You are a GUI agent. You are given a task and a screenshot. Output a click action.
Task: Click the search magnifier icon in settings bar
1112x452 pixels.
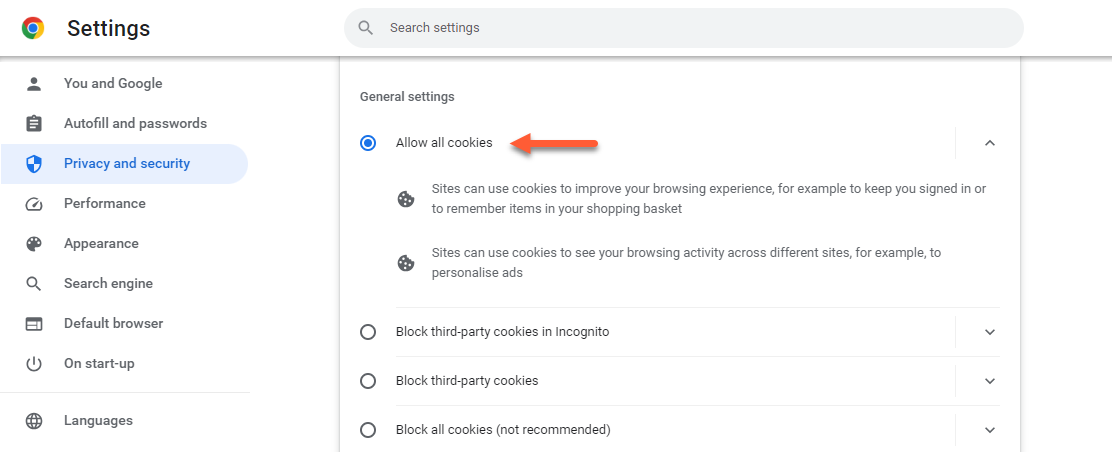click(366, 28)
